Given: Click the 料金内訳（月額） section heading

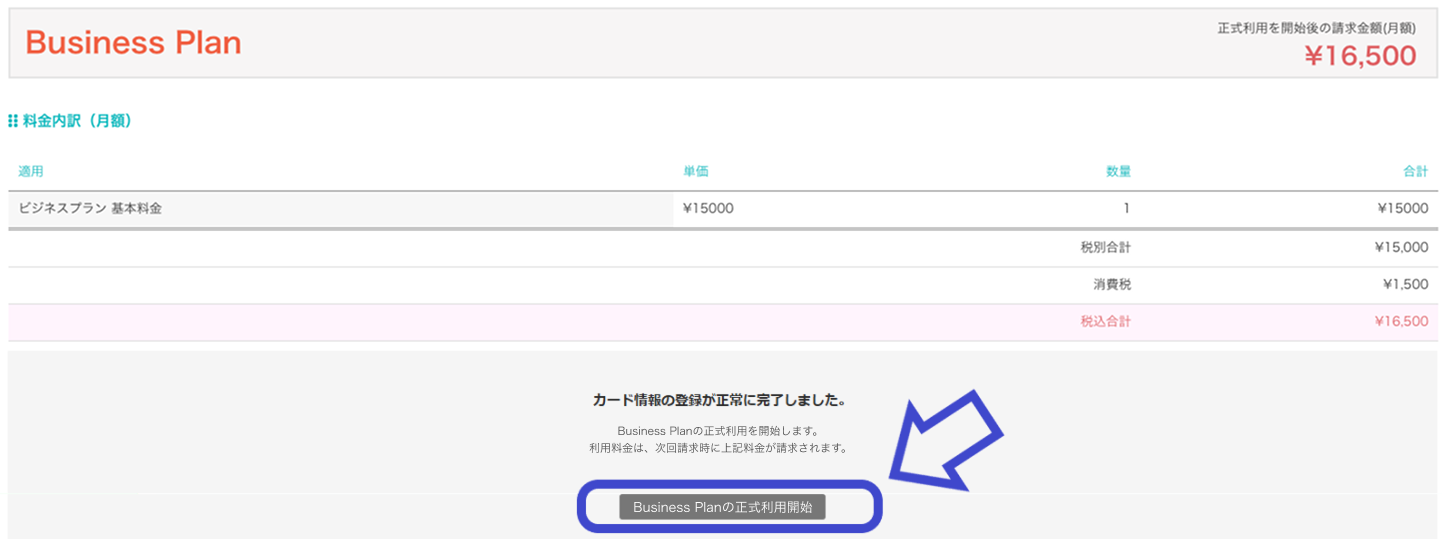Looking at the screenshot, I should pos(77,121).
